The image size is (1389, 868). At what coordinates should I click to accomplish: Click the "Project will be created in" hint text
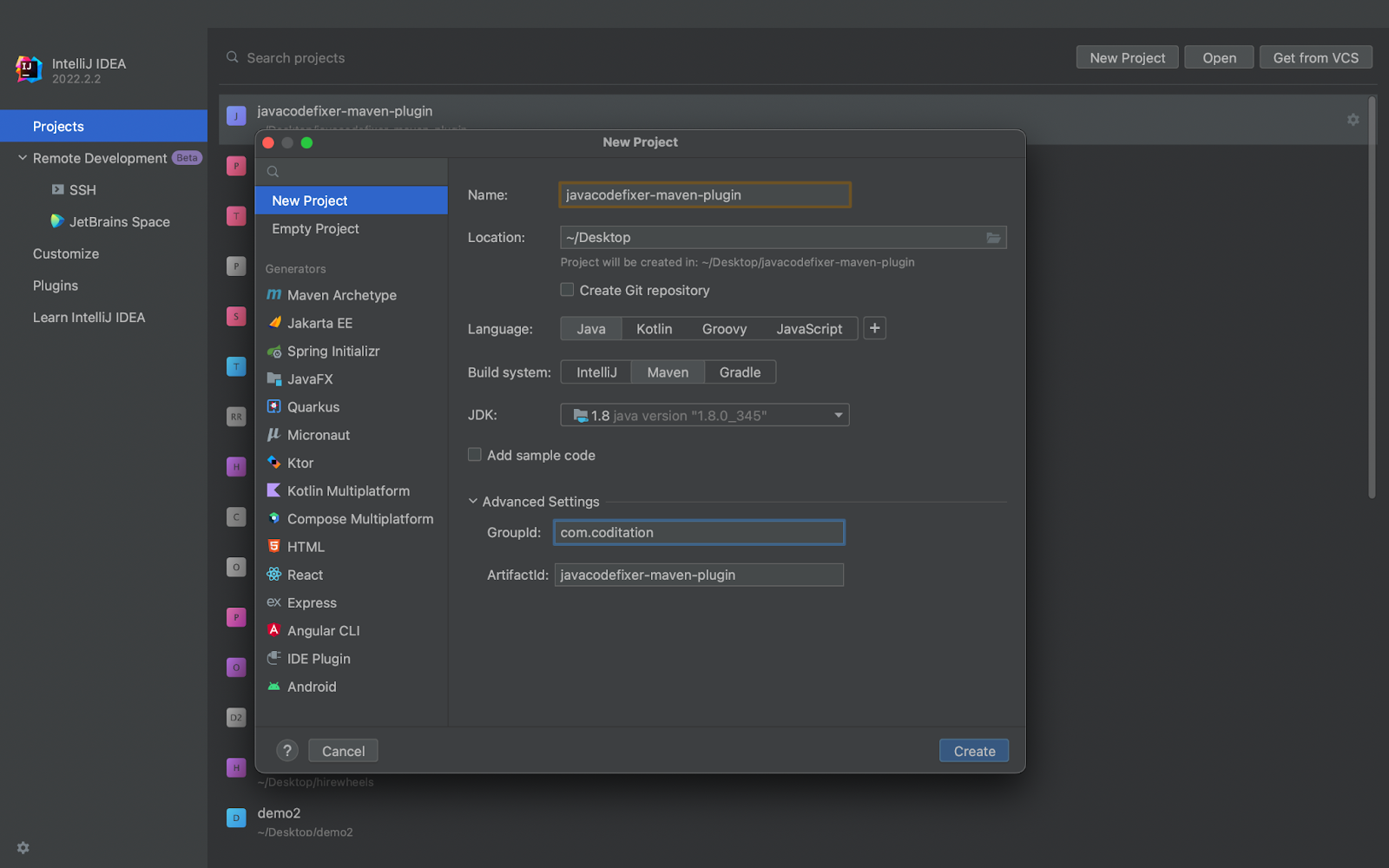pos(737,262)
